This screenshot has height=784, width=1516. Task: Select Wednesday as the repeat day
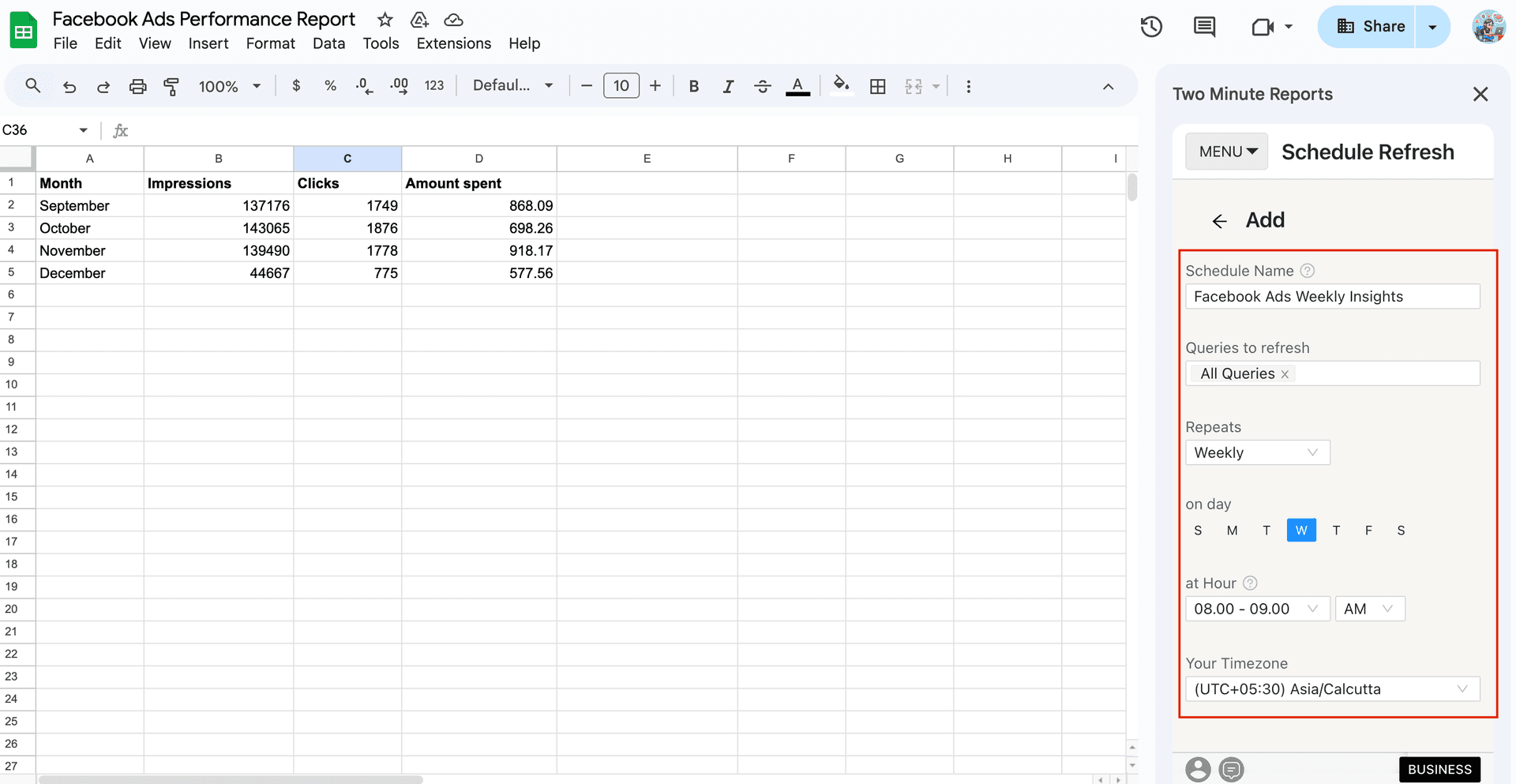[x=1301, y=530]
